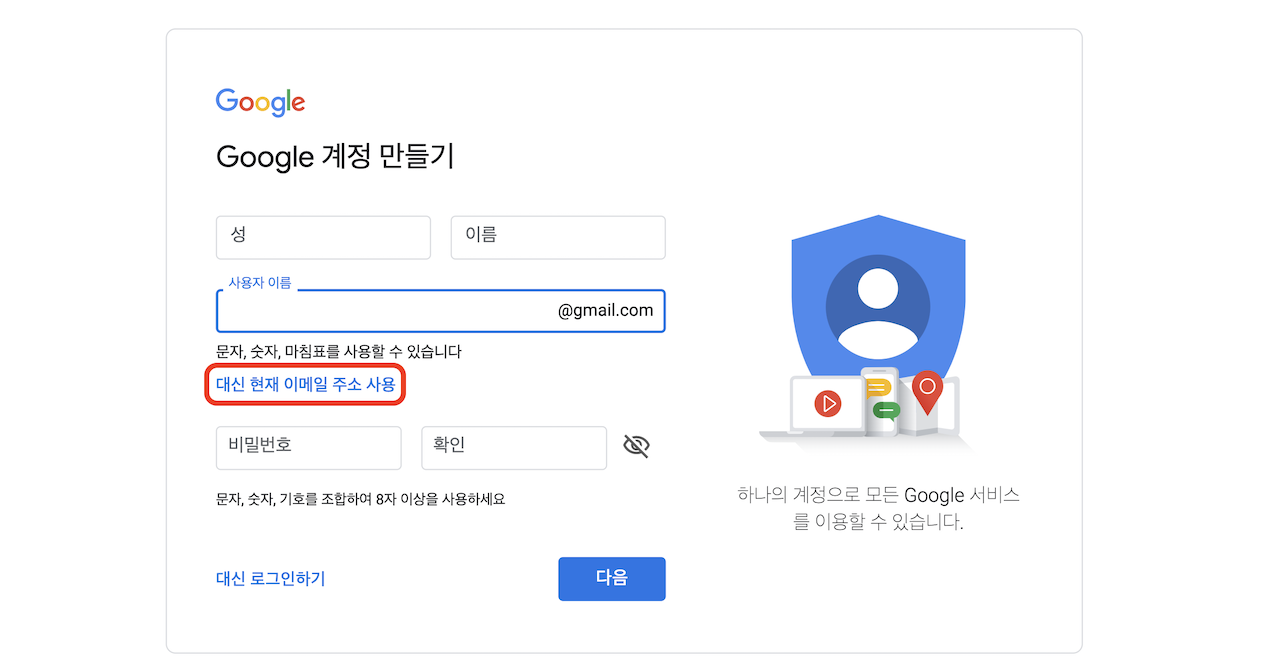The width and height of the screenshot is (1280, 662).
Task: Click the green chat bubble on phone illustration
Action: tap(885, 410)
